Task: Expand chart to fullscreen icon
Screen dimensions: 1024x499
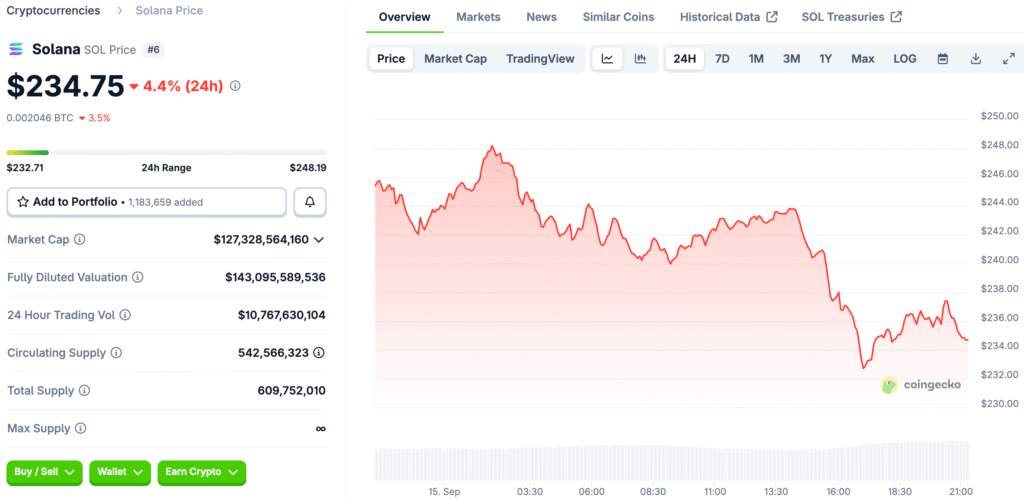Action: click(x=1008, y=59)
